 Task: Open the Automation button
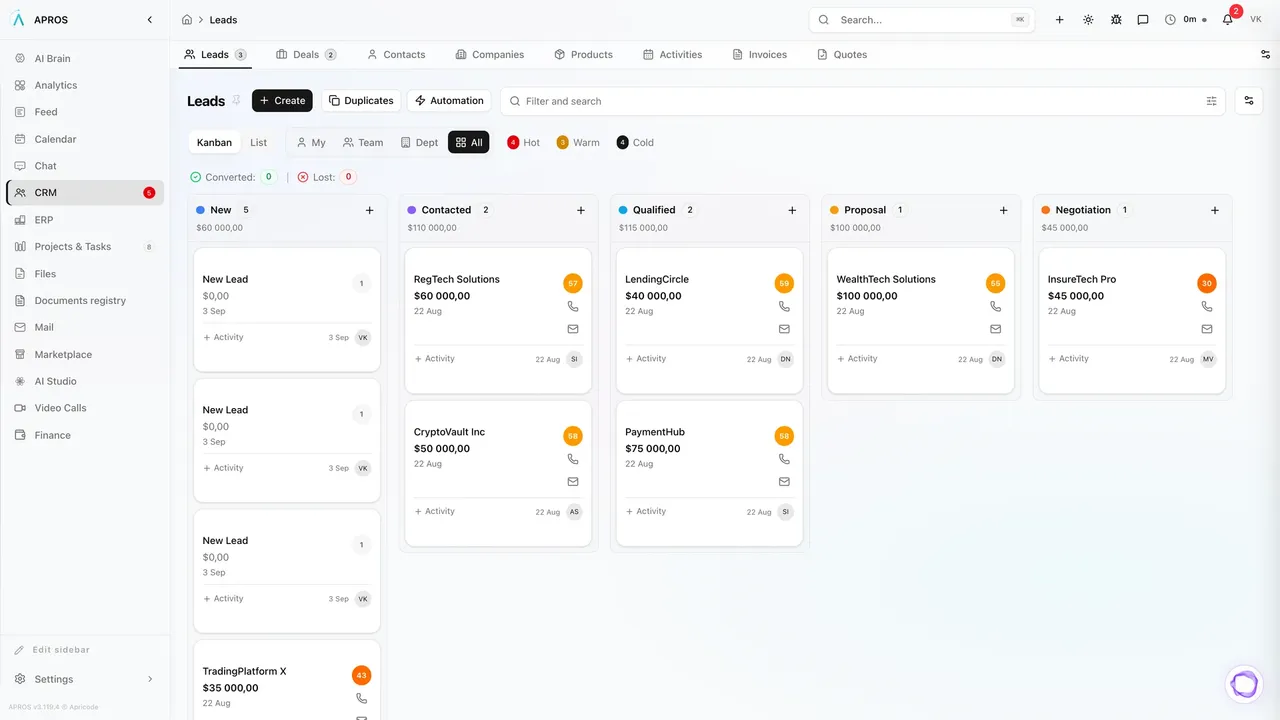click(x=449, y=101)
